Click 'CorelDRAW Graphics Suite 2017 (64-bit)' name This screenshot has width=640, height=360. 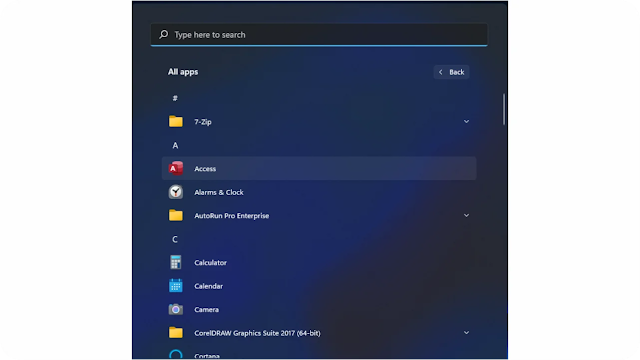257,333
